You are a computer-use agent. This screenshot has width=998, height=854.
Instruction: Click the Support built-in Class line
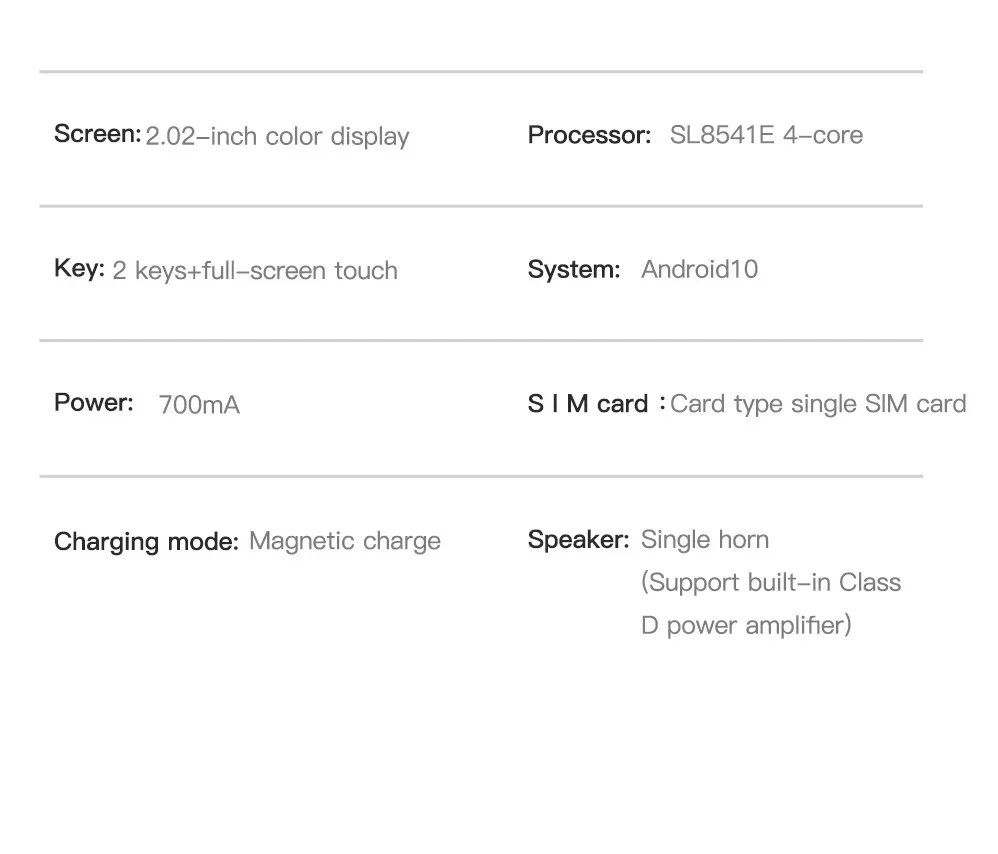click(x=770, y=582)
